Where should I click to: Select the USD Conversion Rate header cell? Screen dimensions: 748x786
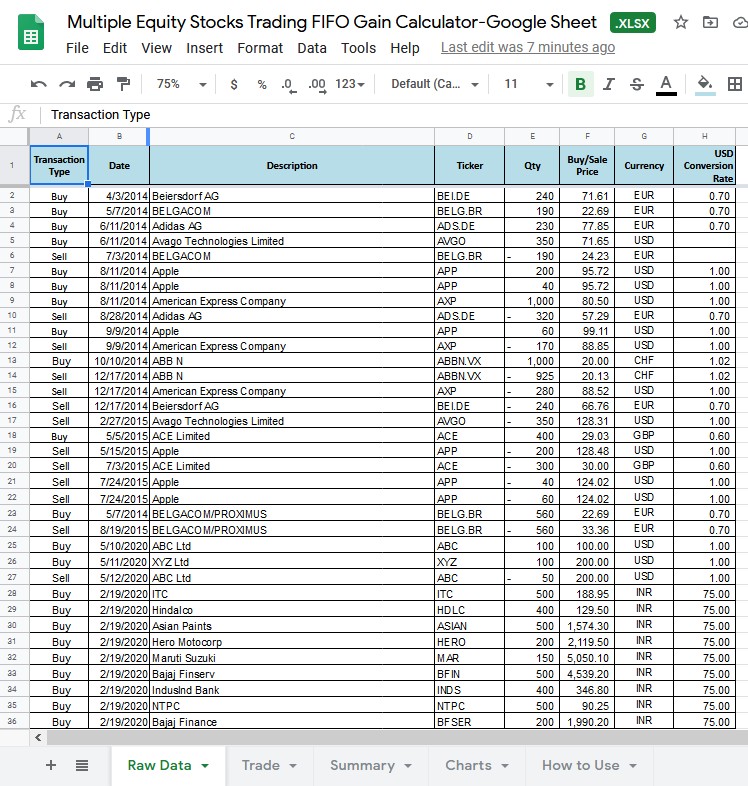(704, 165)
